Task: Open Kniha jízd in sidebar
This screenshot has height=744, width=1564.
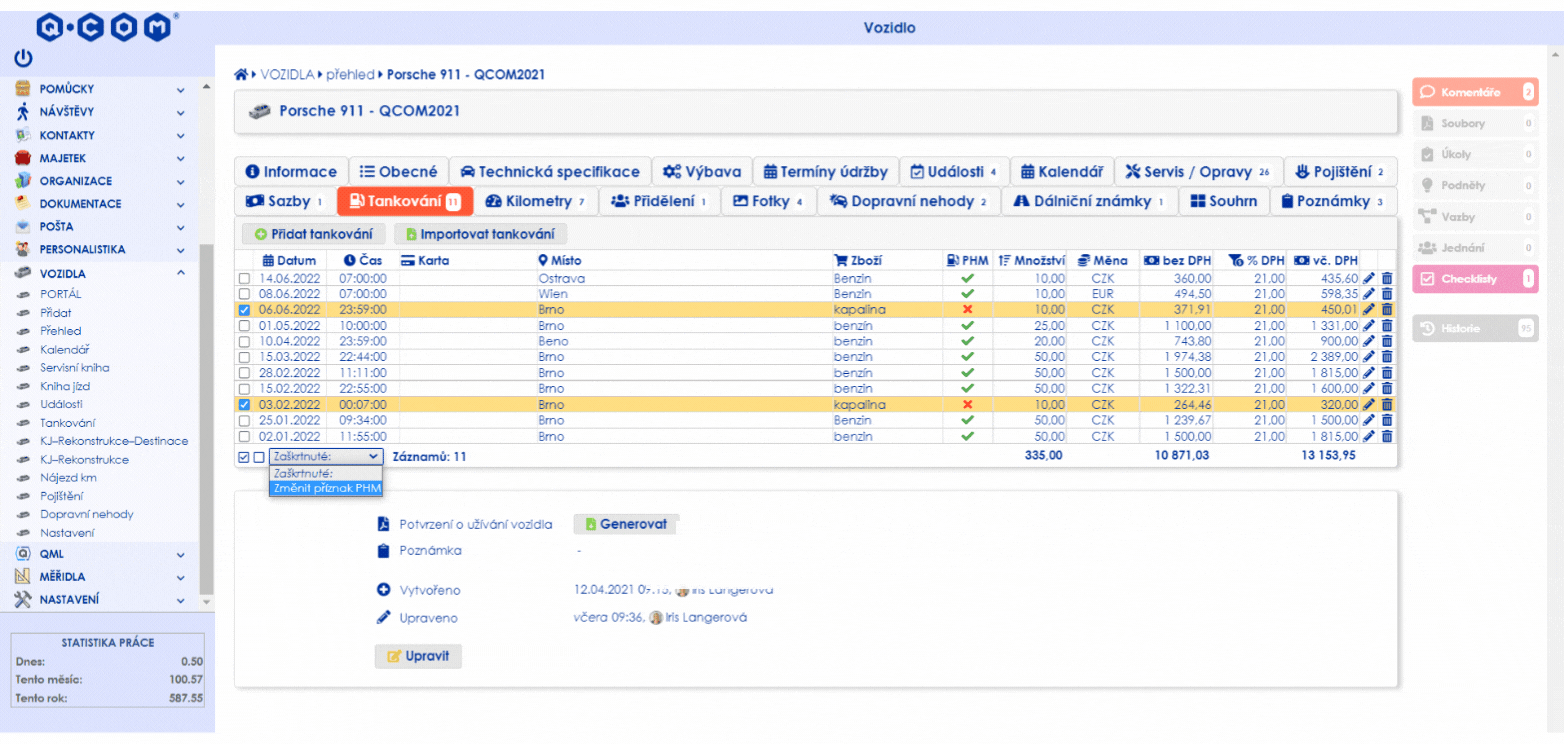Action: (67, 386)
